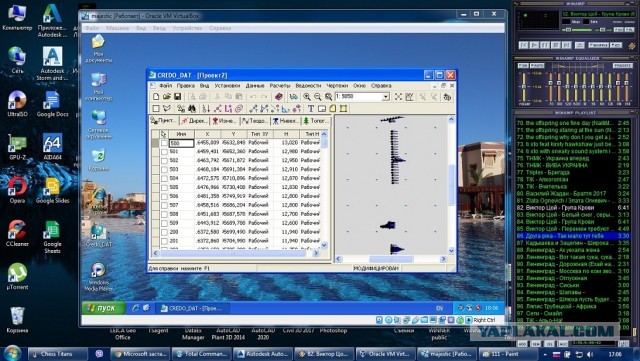Image resolution: width=640 pixels, height=361 pixels.
Task: Launch Opera from the desktop
Action: (x=17, y=190)
